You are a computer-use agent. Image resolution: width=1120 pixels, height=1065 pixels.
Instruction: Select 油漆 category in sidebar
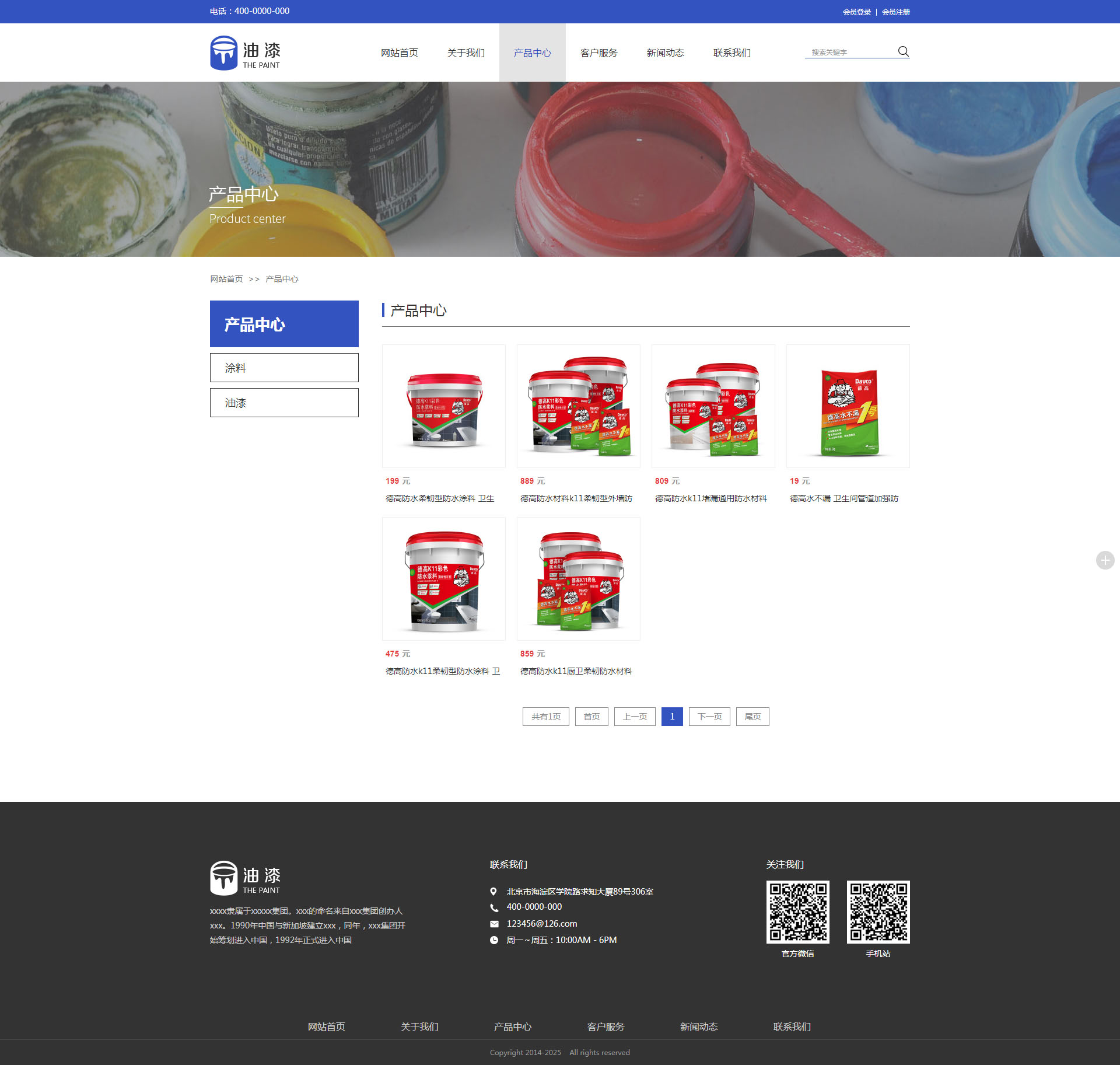tap(284, 403)
